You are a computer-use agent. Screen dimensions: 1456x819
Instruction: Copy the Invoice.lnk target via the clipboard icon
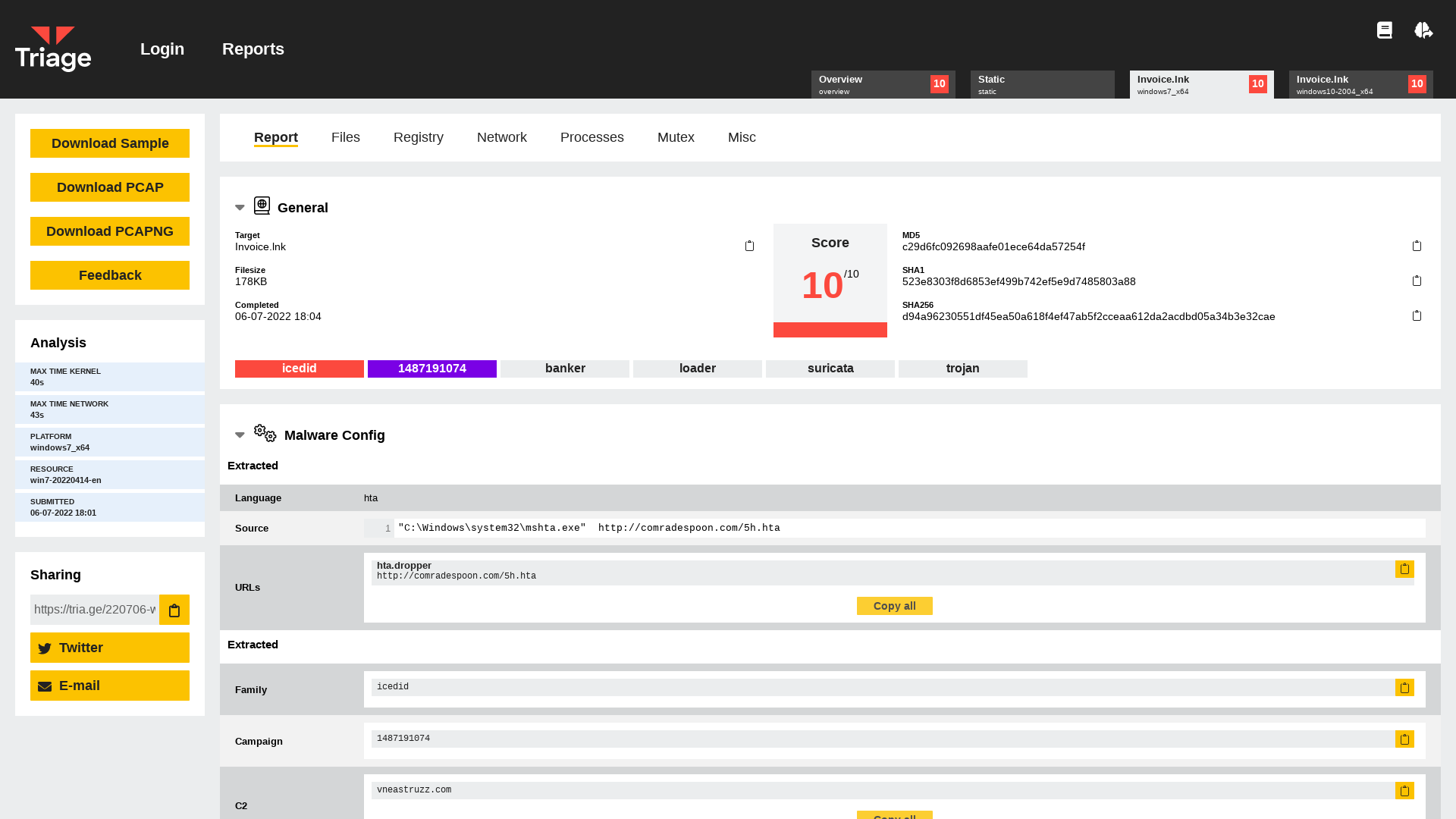coord(749,246)
